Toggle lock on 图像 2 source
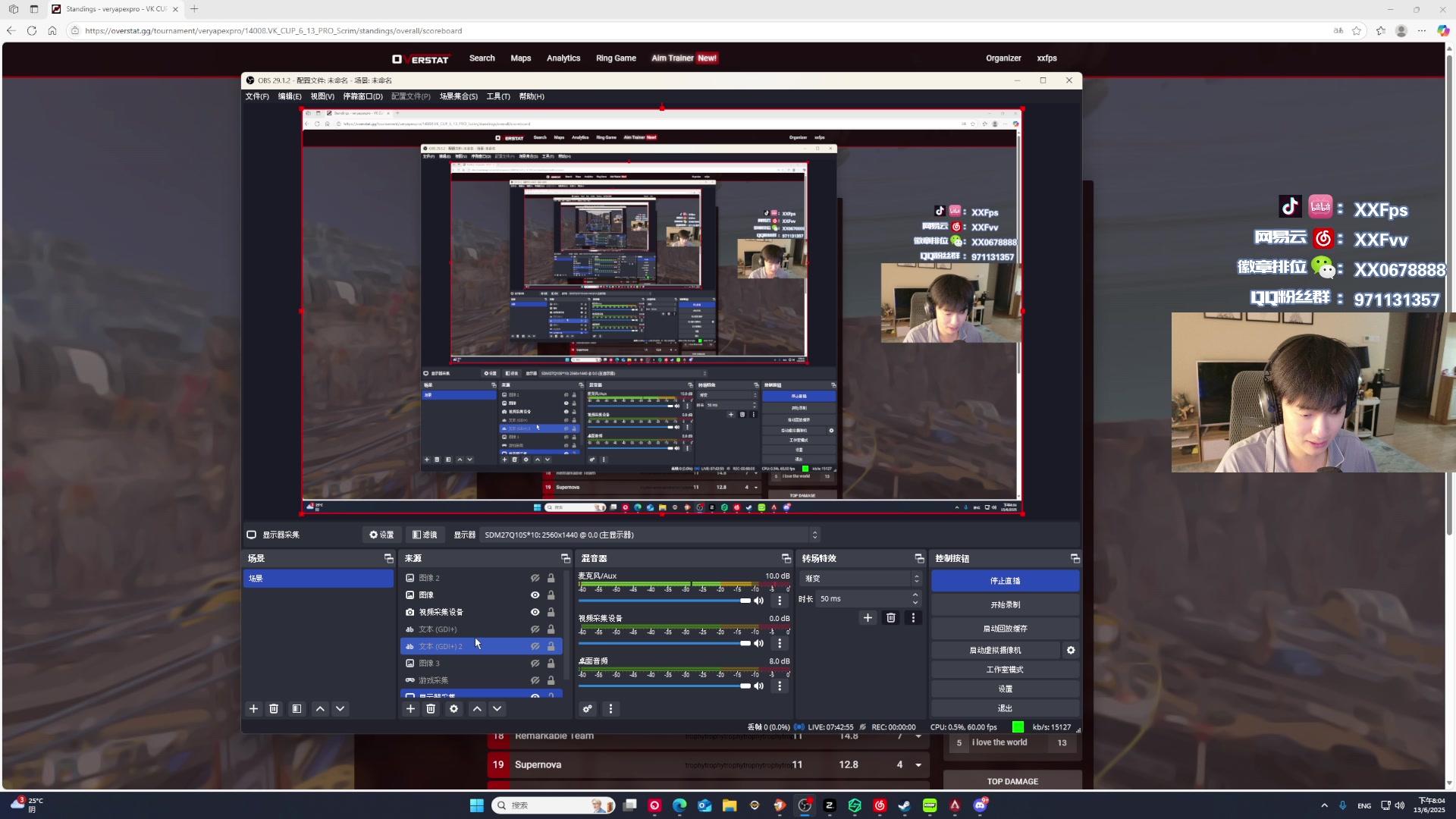Viewport: 1456px width, 819px height. [551, 578]
